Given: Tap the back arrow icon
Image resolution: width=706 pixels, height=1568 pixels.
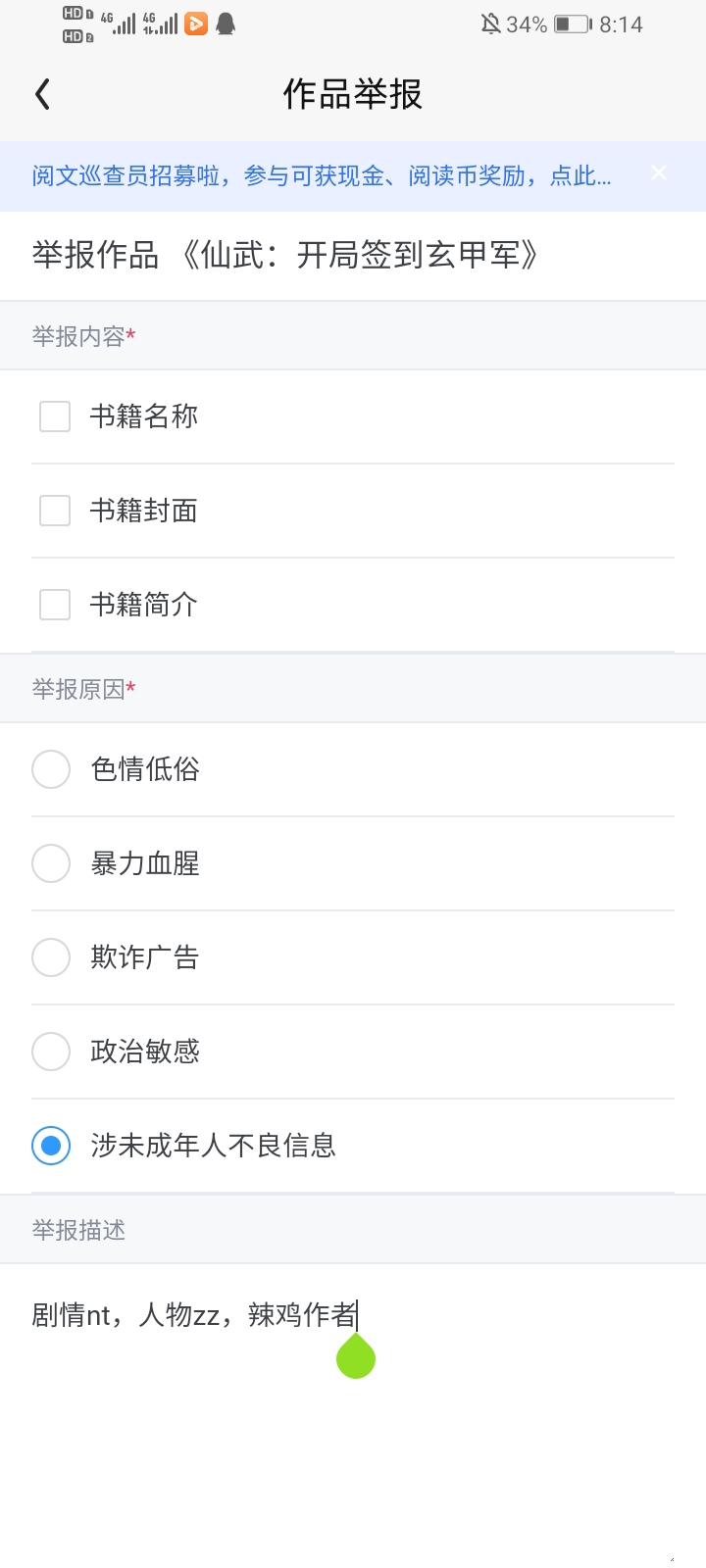Looking at the screenshot, I should pos(42,94).
